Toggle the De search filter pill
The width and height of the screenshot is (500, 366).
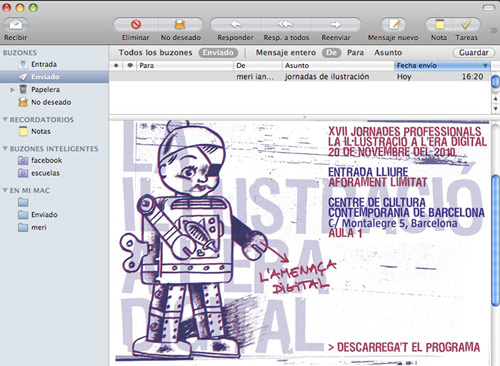(331, 53)
